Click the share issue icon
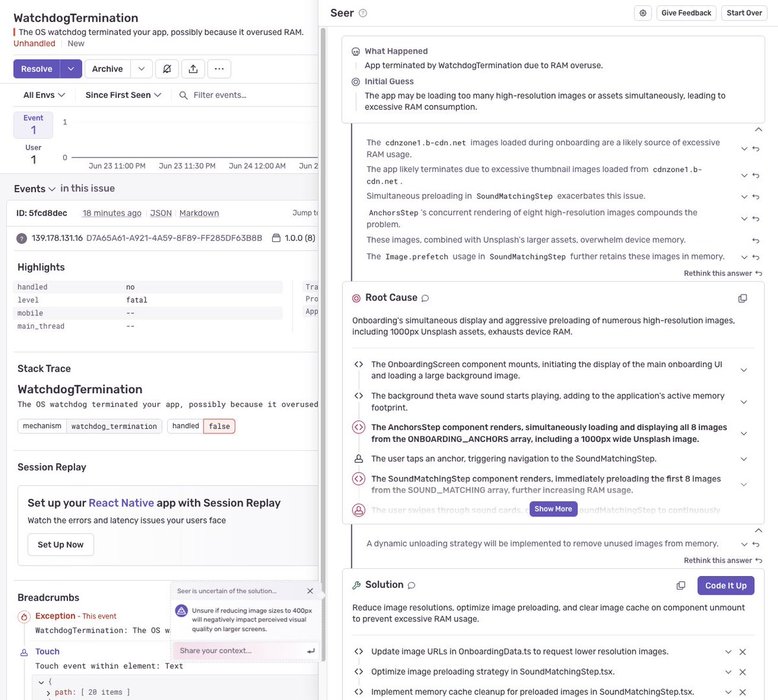The height and width of the screenshot is (700, 778). tap(193, 69)
